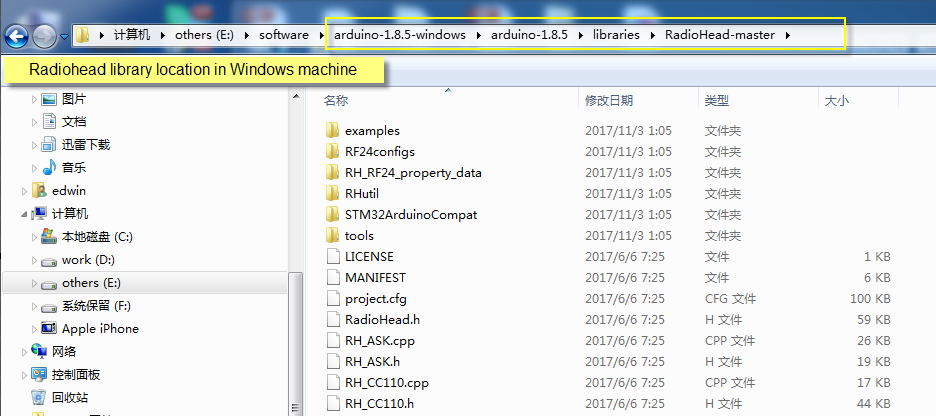Sort files by the 类型 column header

click(716, 101)
